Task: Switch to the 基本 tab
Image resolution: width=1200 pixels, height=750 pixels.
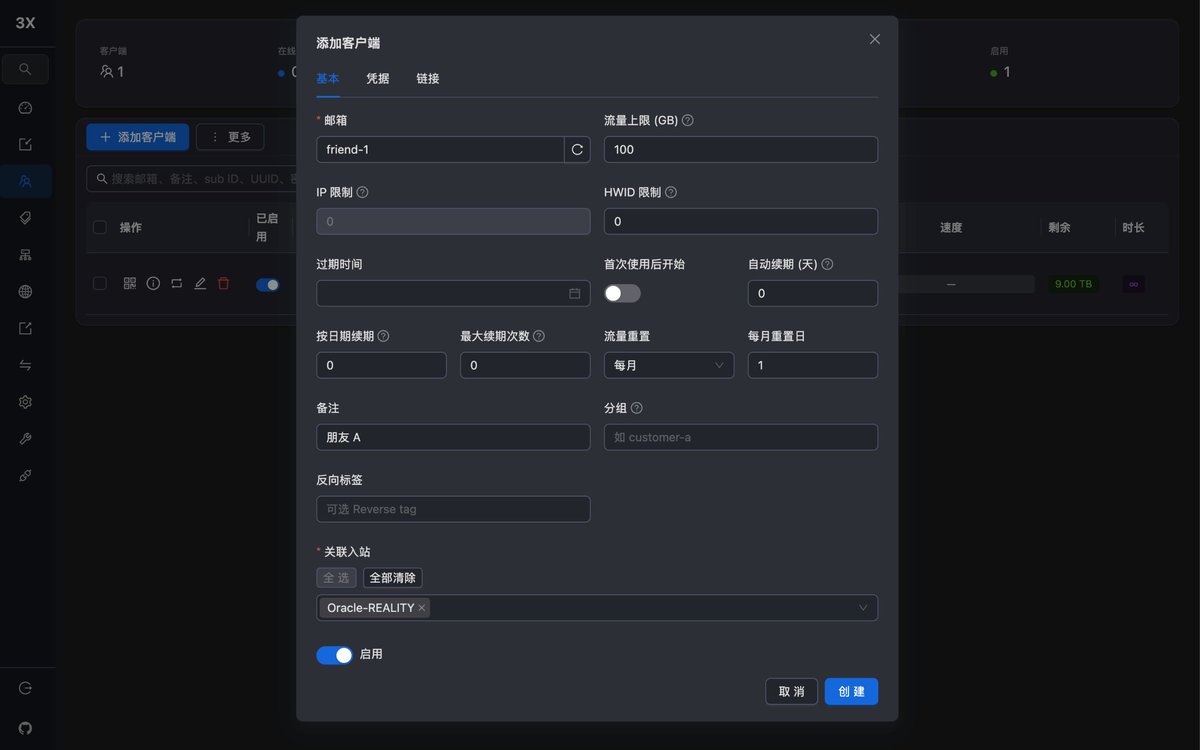Action: (328, 79)
